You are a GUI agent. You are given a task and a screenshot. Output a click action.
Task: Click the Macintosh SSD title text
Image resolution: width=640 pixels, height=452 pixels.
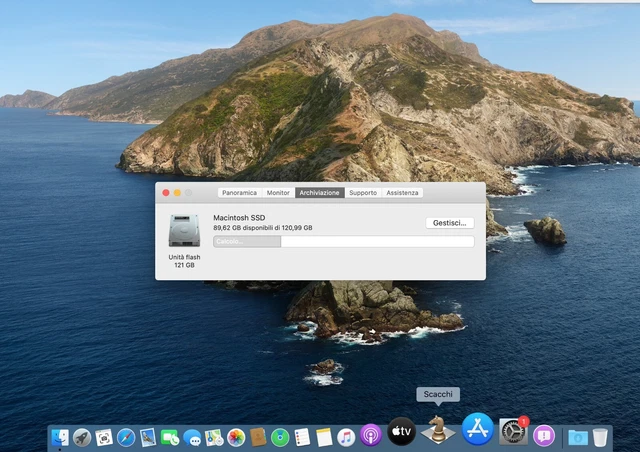coord(239,218)
